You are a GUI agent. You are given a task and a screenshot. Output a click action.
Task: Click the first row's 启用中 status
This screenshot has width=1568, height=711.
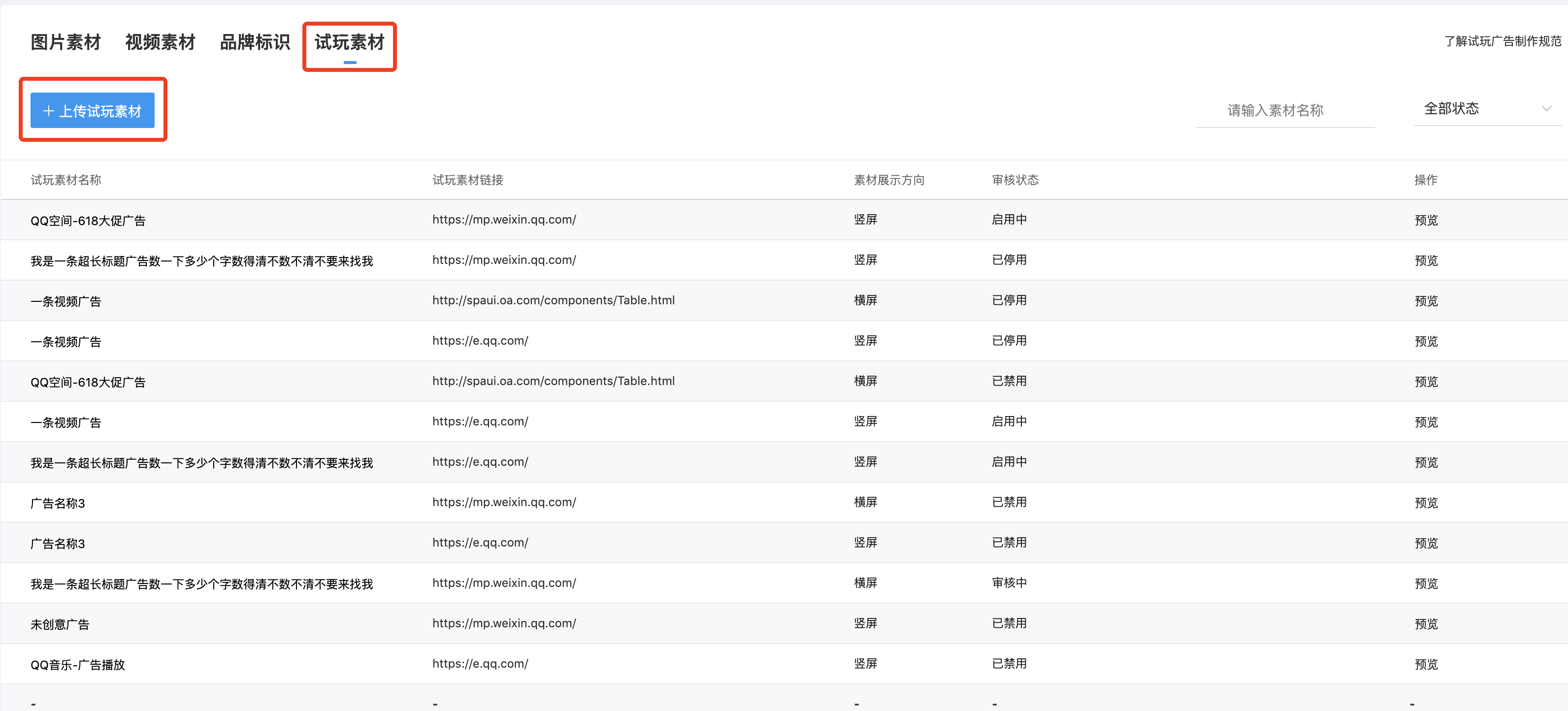pyautogui.click(x=1009, y=220)
